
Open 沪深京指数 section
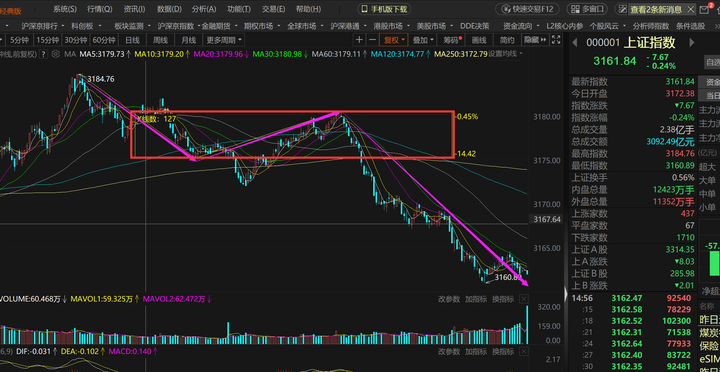[176, 26]
